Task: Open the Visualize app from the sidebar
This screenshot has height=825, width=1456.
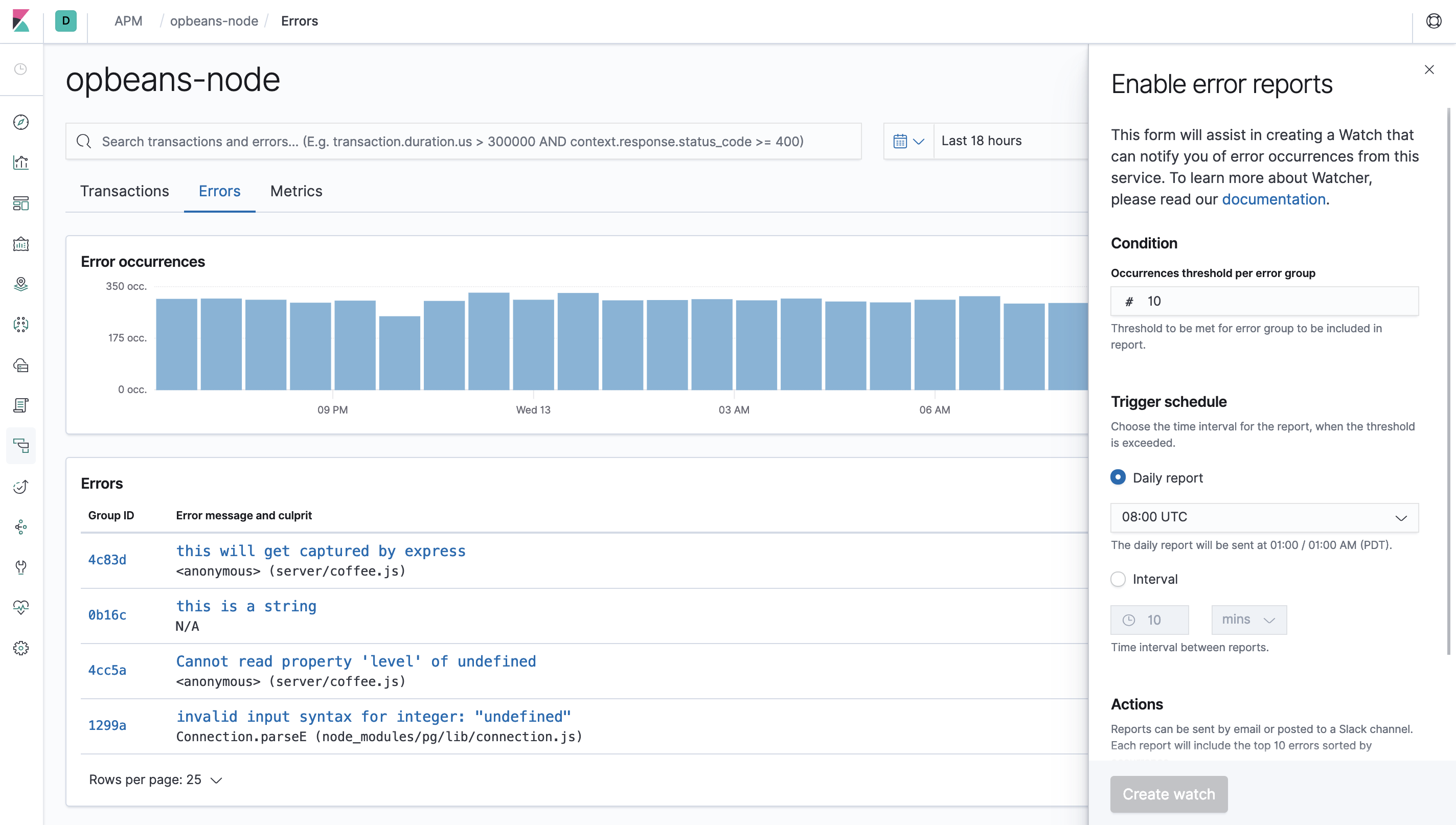Action: click(x=21, y=162)
